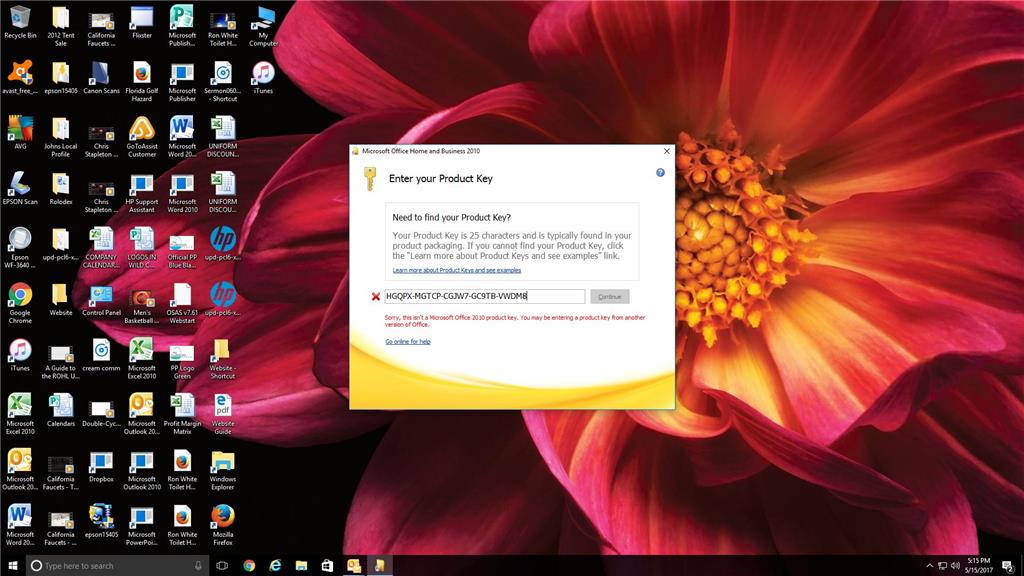Activate the search microphone icon
The height and width of the screenshot is (576, 1024).
(198, 566)
